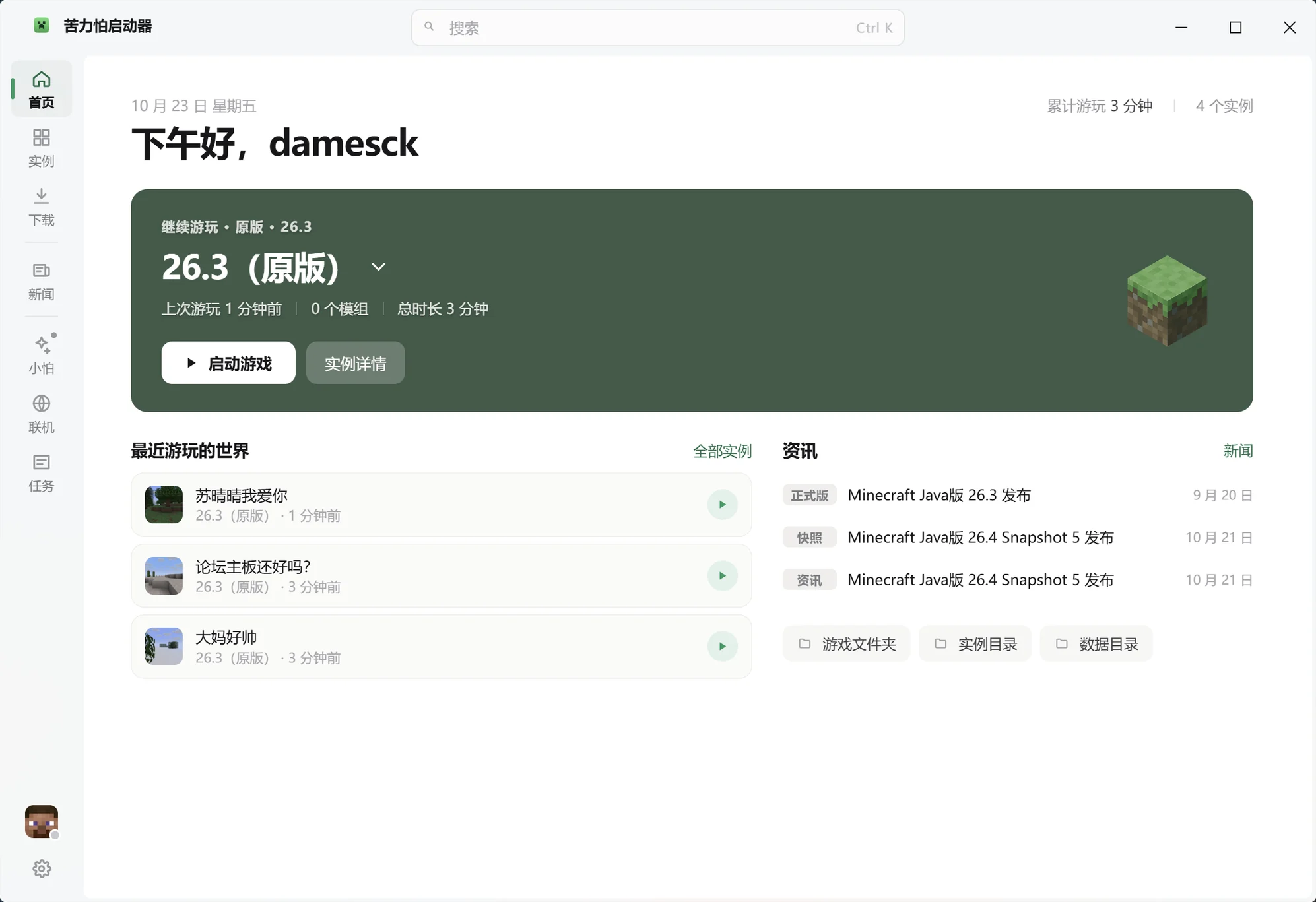
Task: Click thumbnail of world 大妈好帅
Action: 164,647
